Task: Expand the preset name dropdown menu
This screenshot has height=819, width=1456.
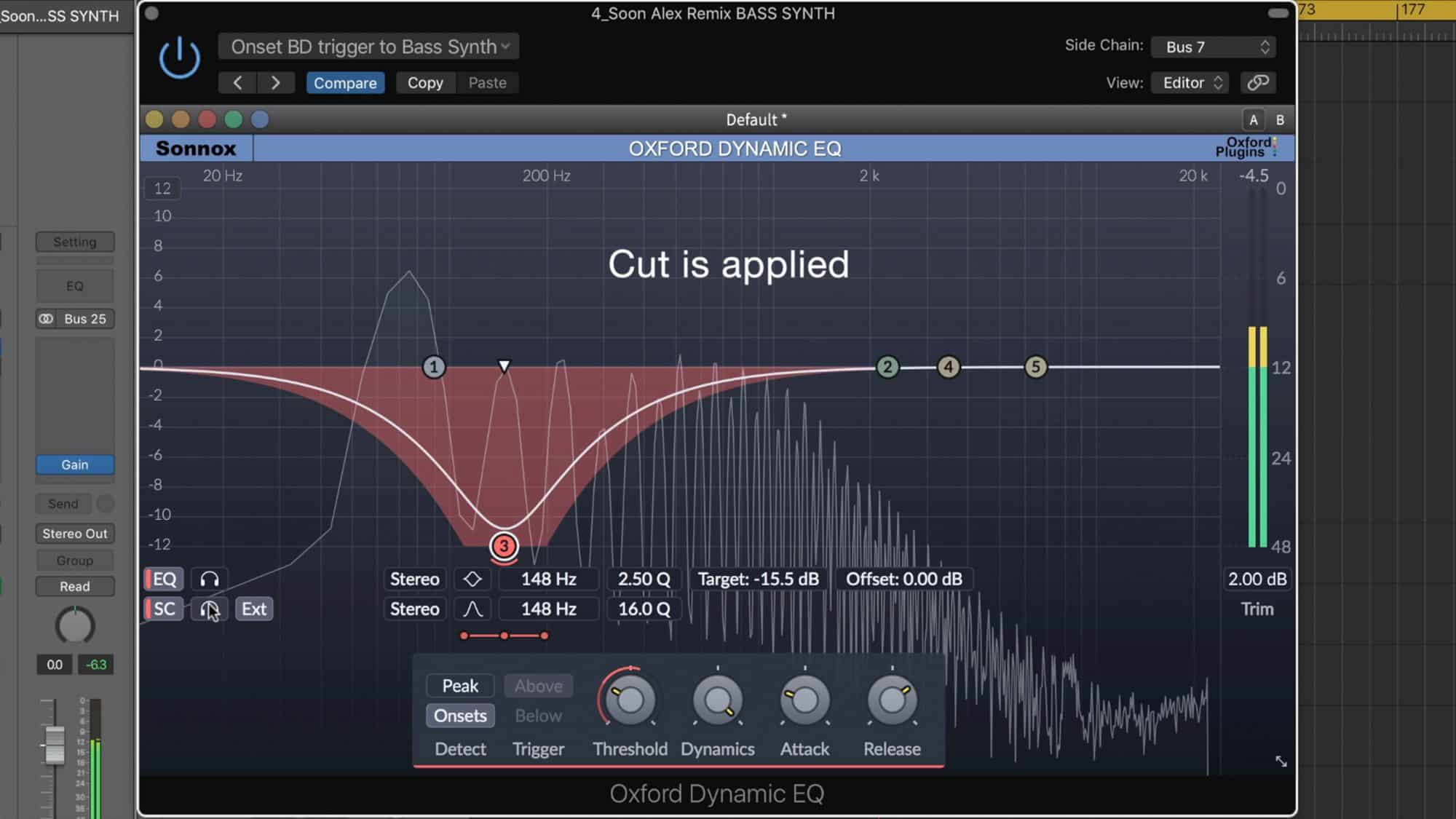Action: 369,47
